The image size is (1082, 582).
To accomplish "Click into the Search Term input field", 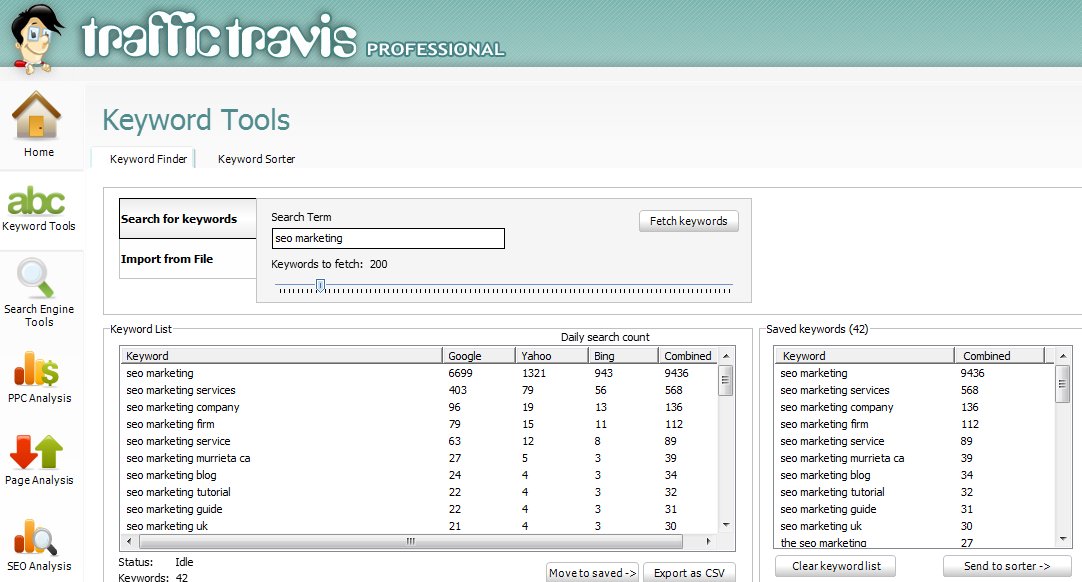I will click(x=388, y=239).
